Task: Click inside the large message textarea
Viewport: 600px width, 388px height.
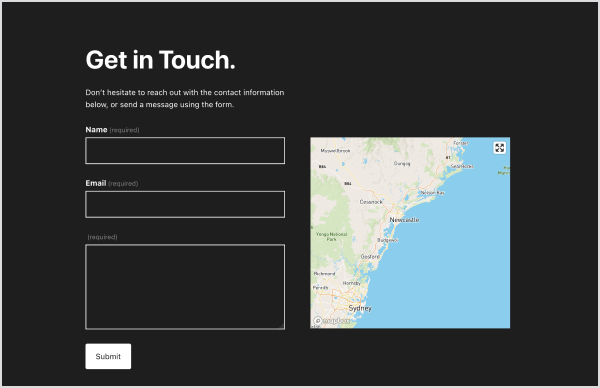Action: (185, 287)
